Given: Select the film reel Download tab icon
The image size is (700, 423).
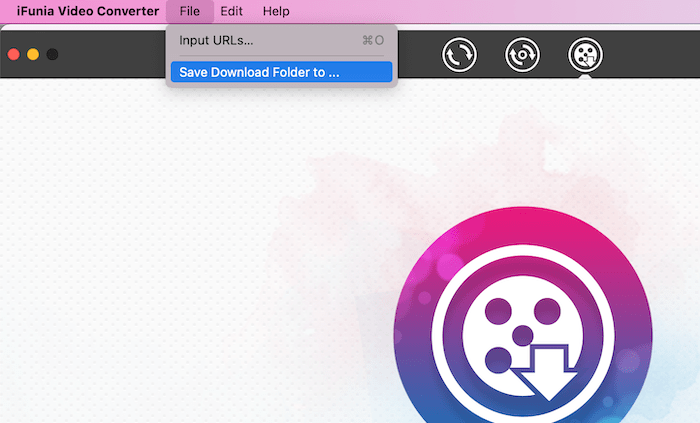Looking at the screenshot, I should click(585, 55).
